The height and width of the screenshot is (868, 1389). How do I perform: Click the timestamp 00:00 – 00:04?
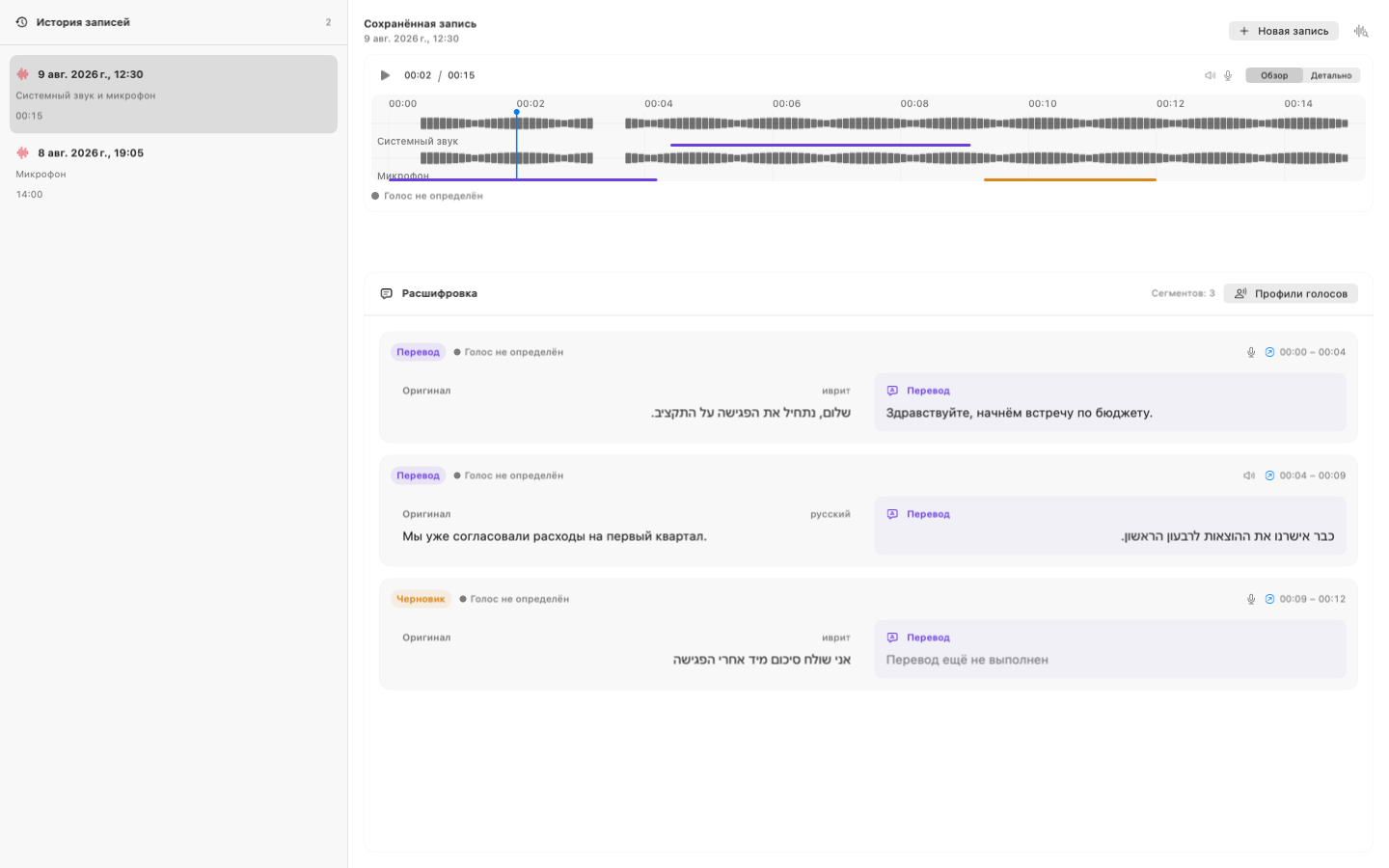pos(1312,352)
